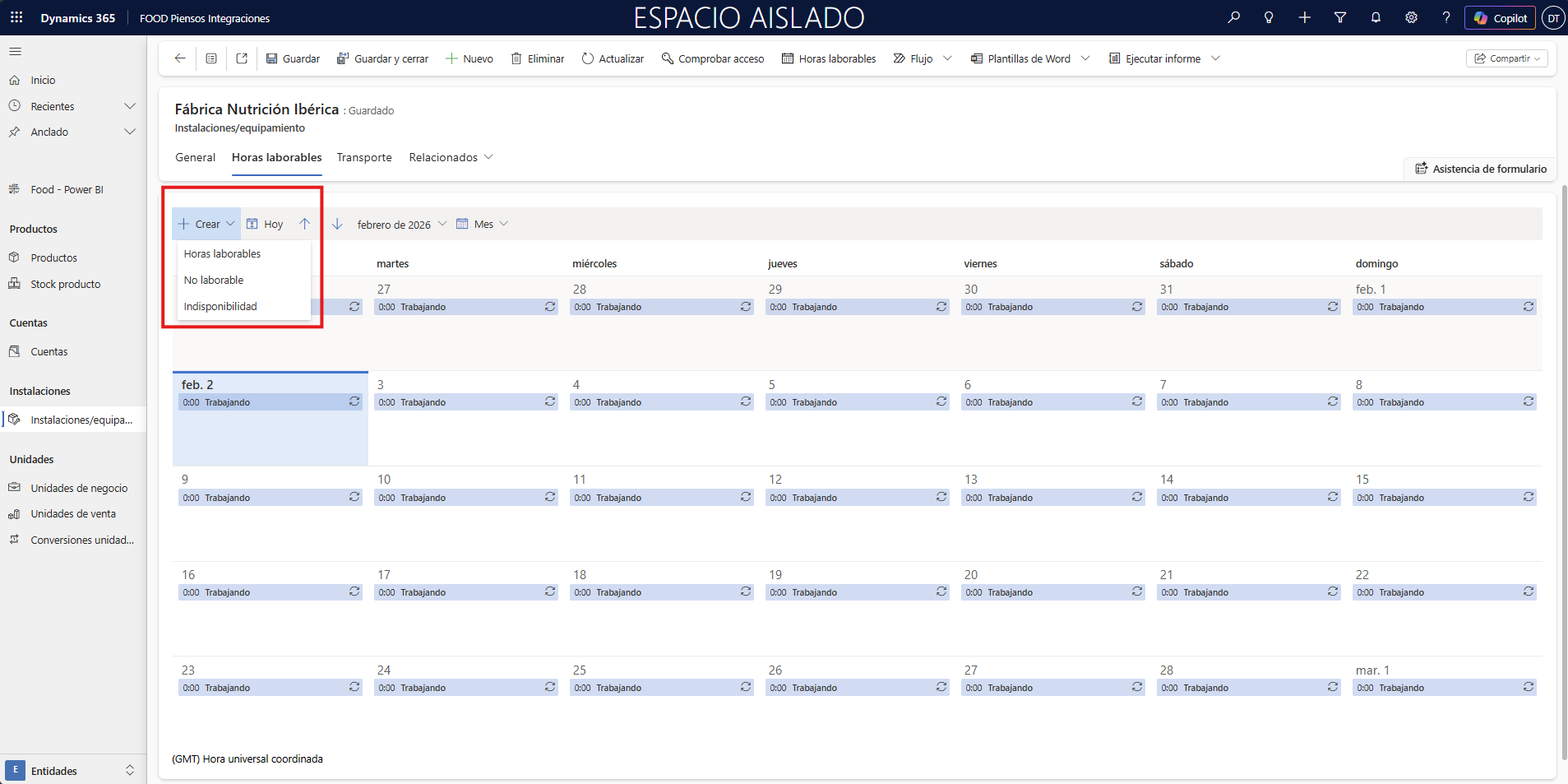
Task: Select No laborable from Crear menu
Action: click(x=214, y=281)
